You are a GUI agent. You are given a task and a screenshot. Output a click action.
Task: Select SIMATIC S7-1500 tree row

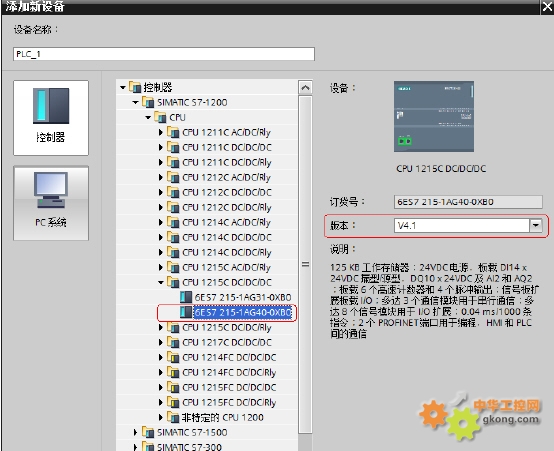[207, 433]
